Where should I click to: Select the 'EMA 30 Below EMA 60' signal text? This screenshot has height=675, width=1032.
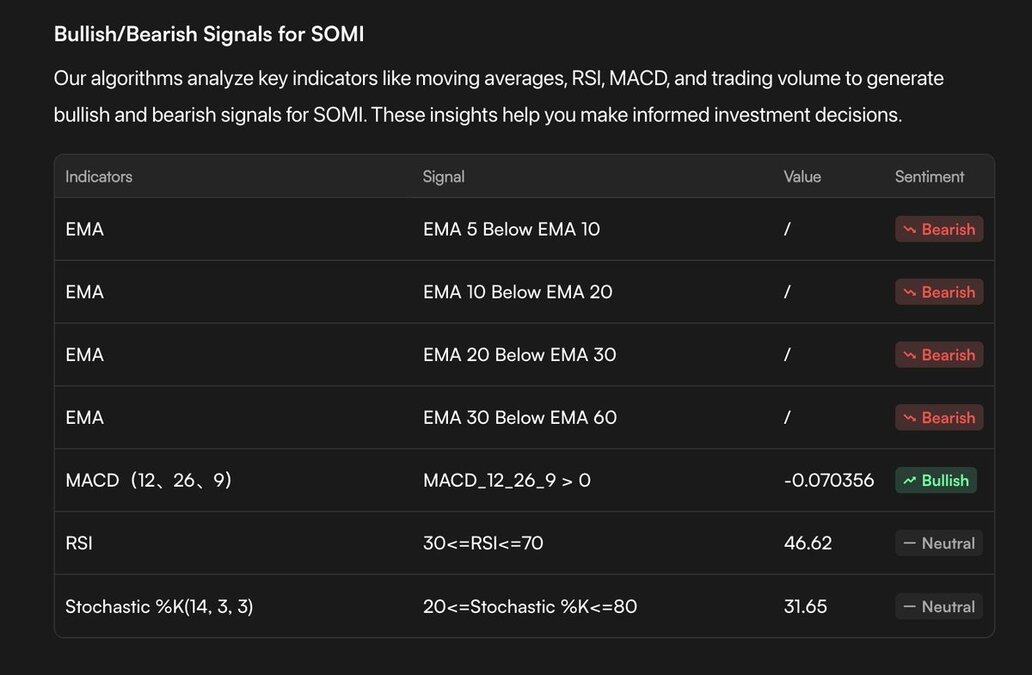point(519,418)
